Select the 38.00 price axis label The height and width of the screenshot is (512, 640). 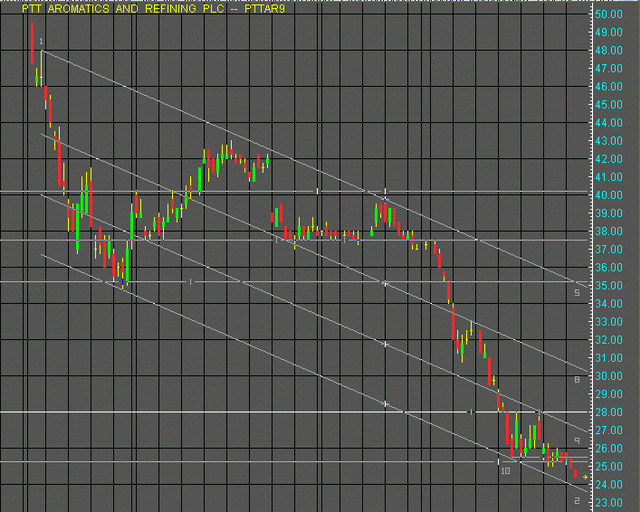pos(609,232)
